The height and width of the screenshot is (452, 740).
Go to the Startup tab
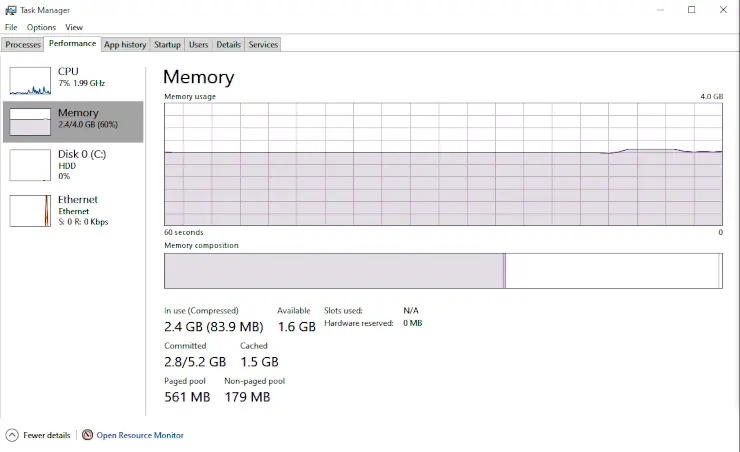(167, 45)
